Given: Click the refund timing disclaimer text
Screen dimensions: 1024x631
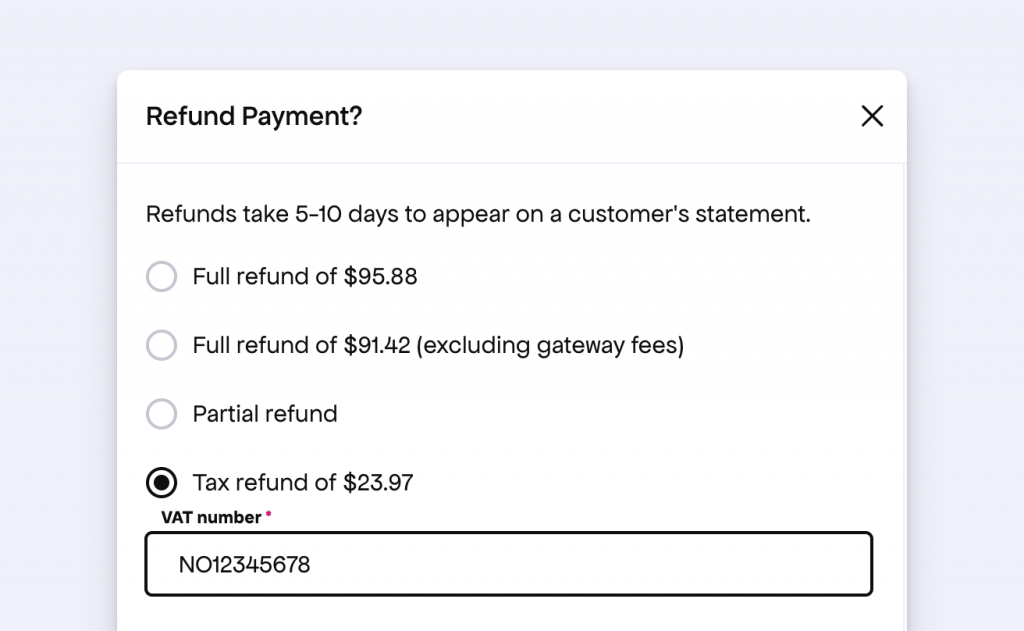Looking at the screenshot, I should click(478, 214).
